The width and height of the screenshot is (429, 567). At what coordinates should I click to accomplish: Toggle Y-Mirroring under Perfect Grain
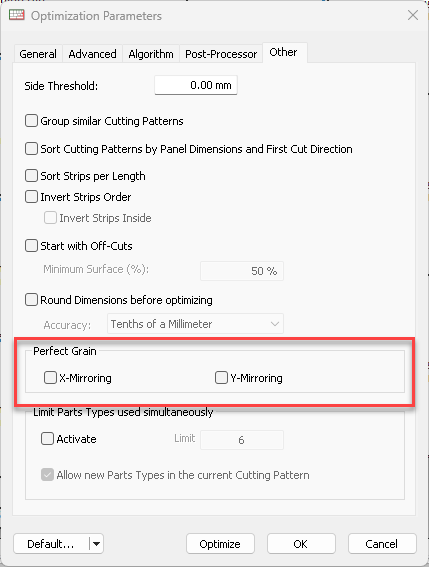221,378
